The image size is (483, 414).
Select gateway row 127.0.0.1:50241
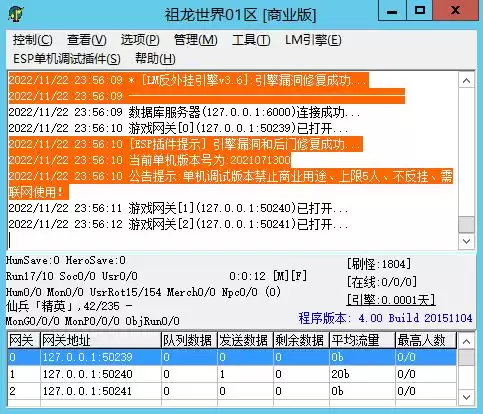pos(232,391)
